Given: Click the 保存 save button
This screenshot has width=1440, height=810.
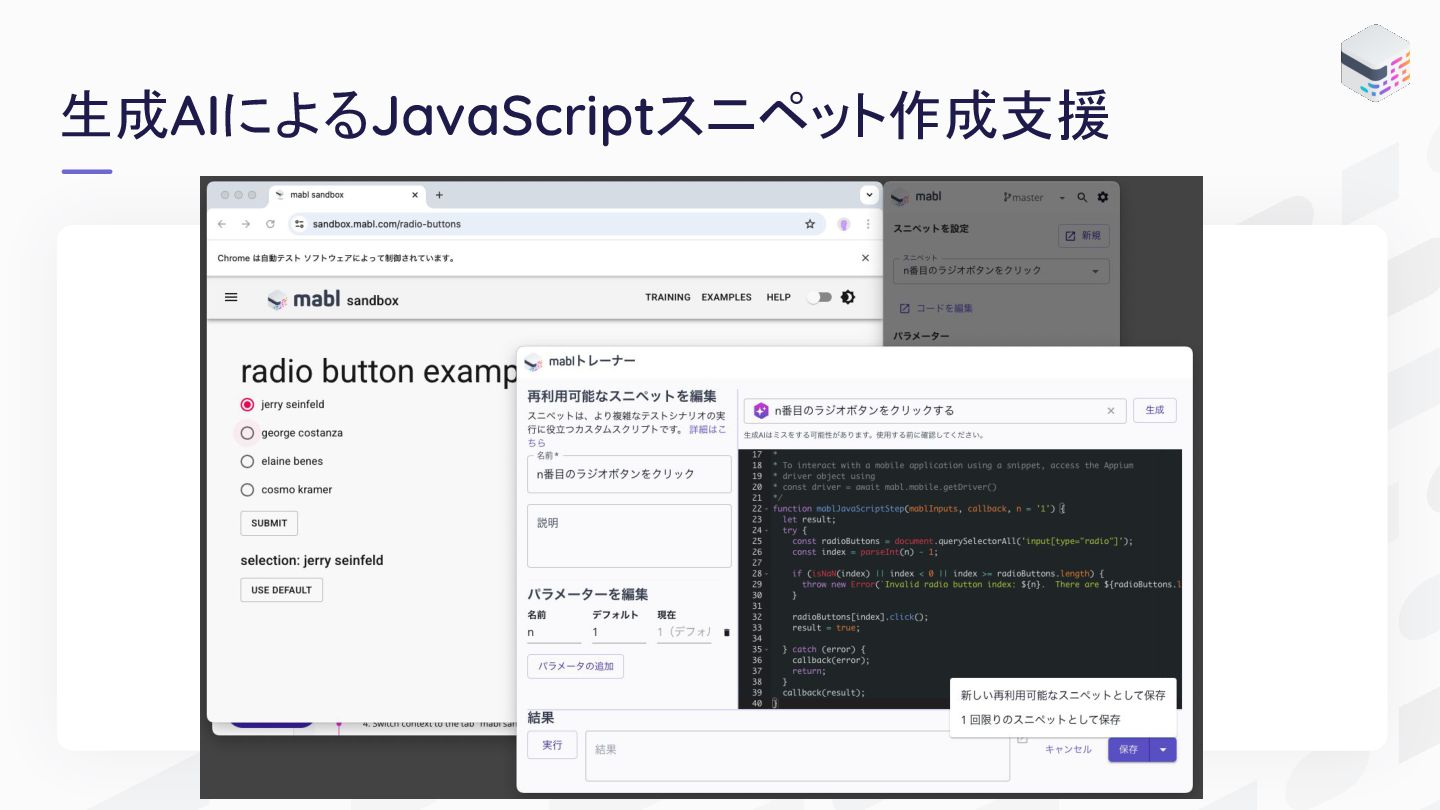Looking at the screenshot, I should tap(1129, 749).
